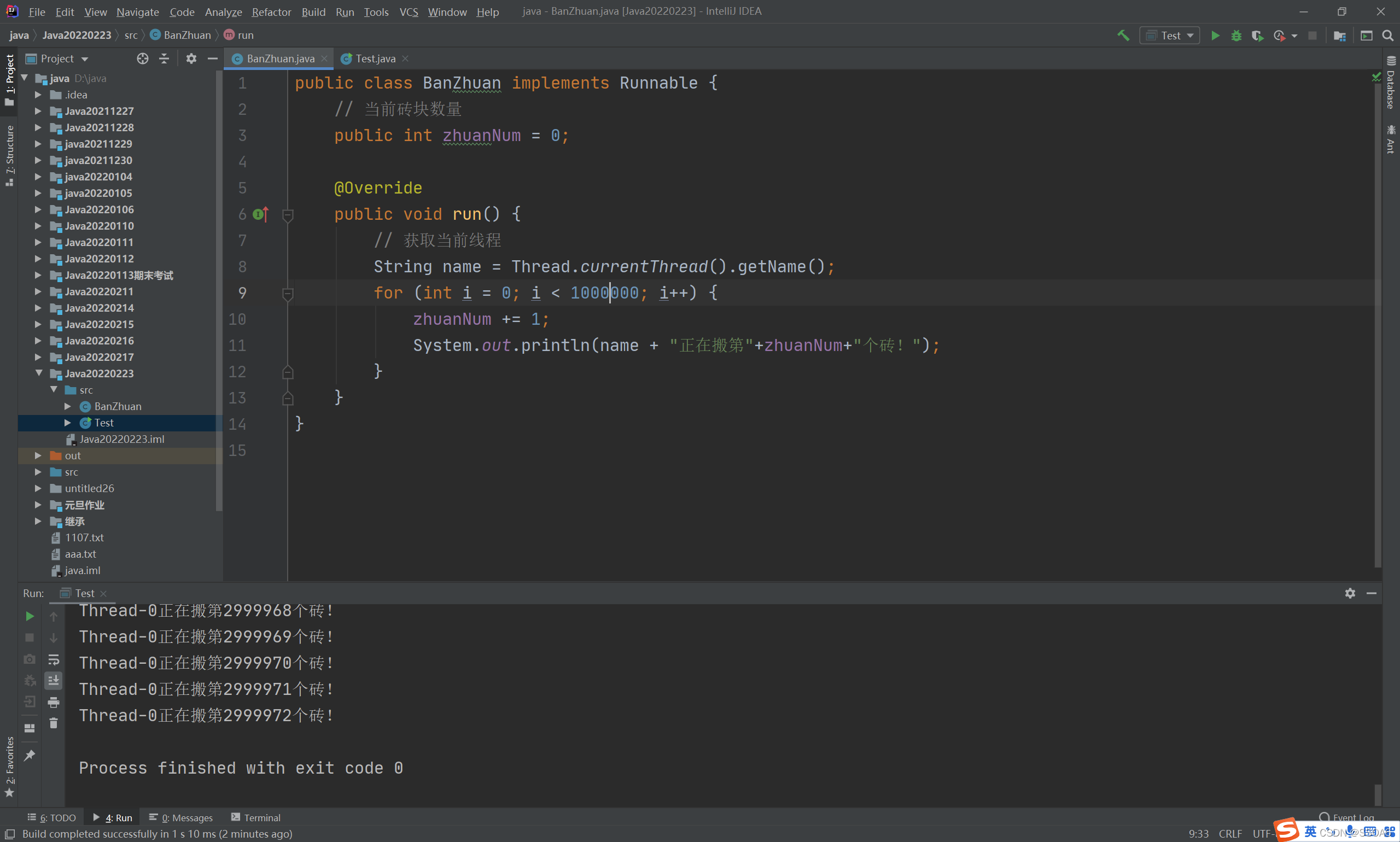The width and height of the screenshot is (1400, 842).
Task: Toggle scroll to end in console
Action: pyautogui.click(x=54, y=680)
